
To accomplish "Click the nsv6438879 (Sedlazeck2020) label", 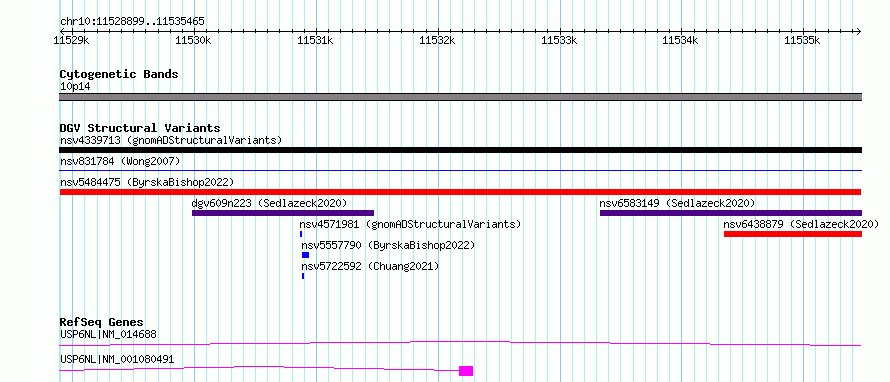I will tap(801, 224).
